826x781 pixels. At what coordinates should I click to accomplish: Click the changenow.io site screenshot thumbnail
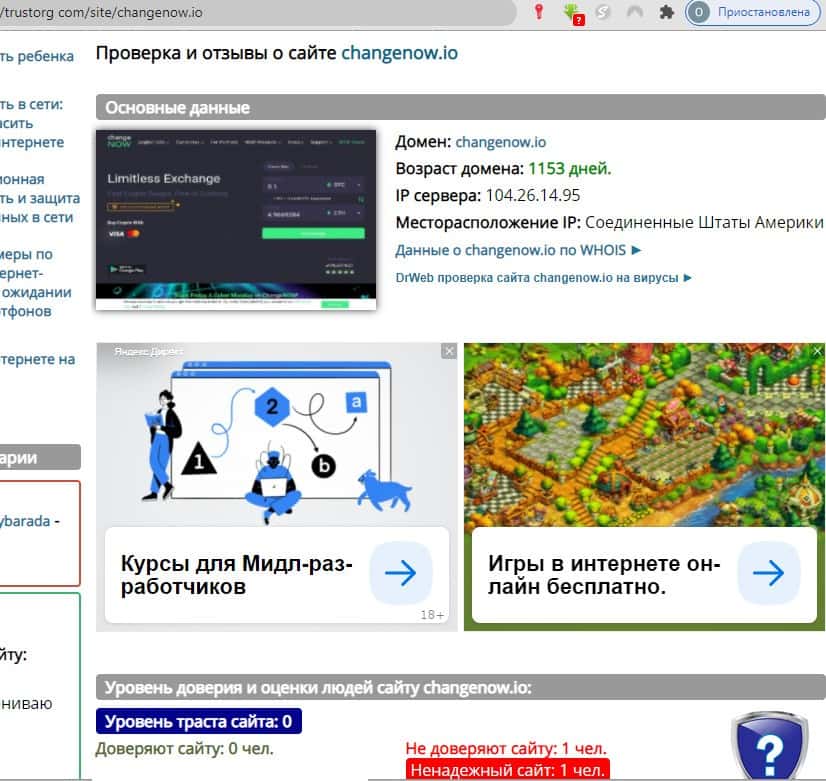pyautogui.click(x=236, y=220)
